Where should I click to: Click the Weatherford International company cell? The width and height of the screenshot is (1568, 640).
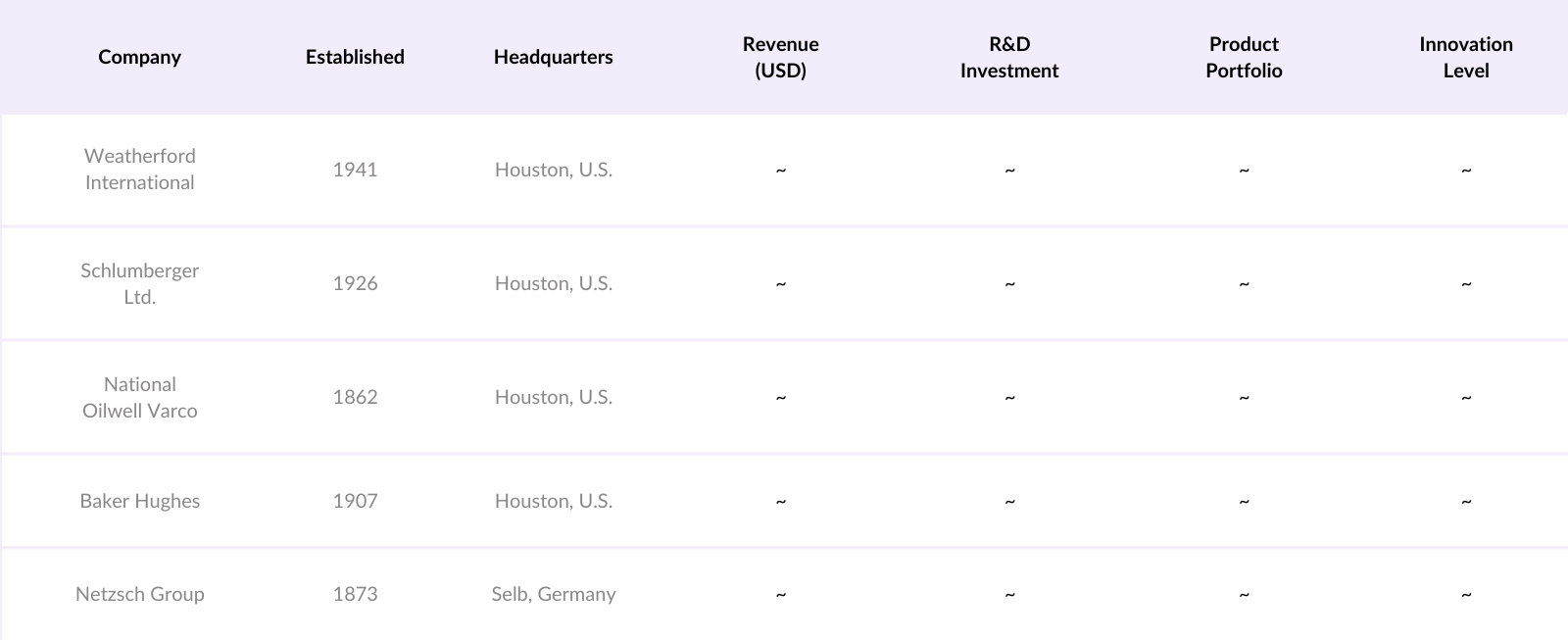[x=139, y=169]
